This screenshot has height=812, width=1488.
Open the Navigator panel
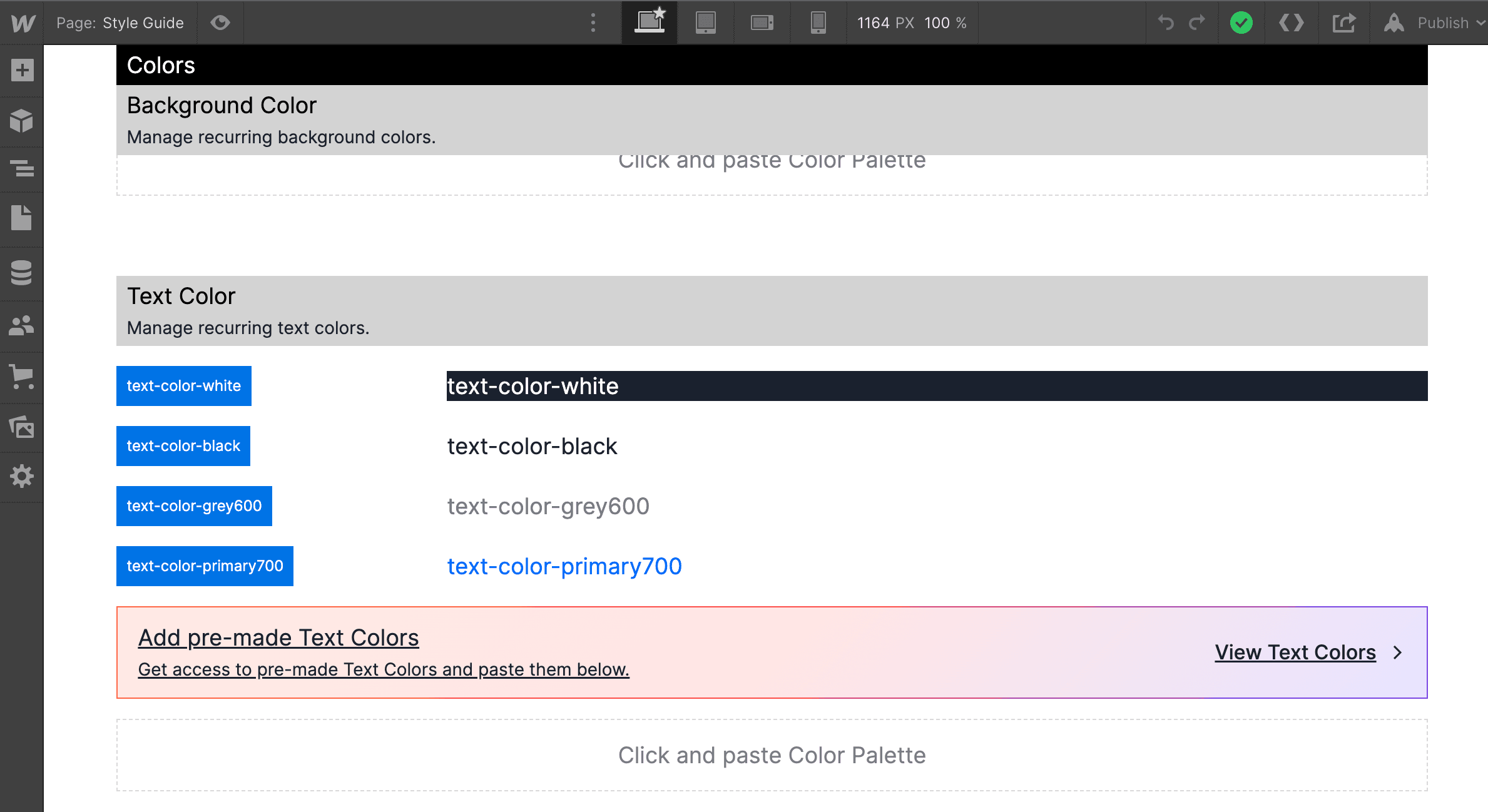click(23, 170)
